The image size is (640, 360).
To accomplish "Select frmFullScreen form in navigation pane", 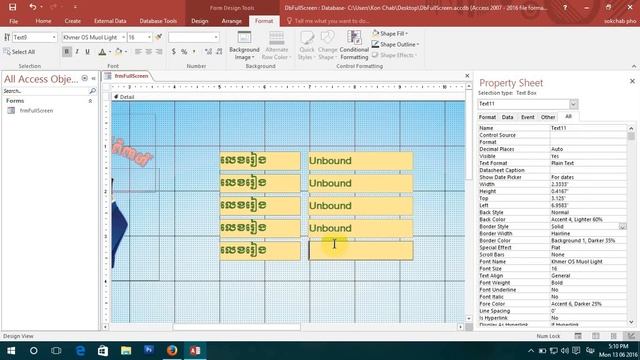I will coord(36,111).
